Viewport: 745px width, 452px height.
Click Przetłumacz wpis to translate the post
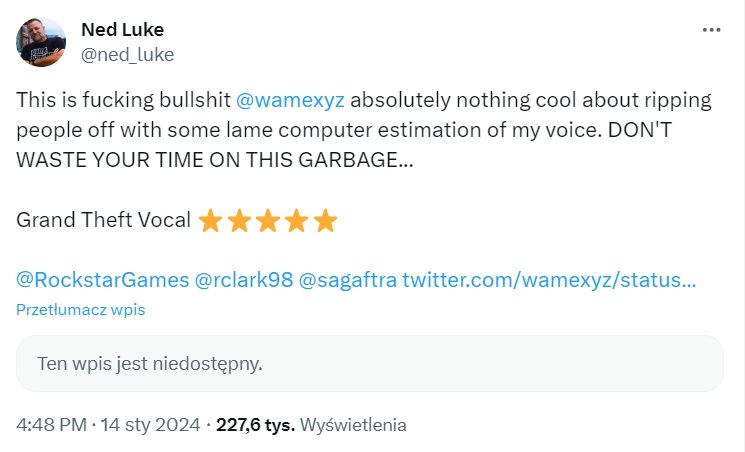tap(81, 310)
